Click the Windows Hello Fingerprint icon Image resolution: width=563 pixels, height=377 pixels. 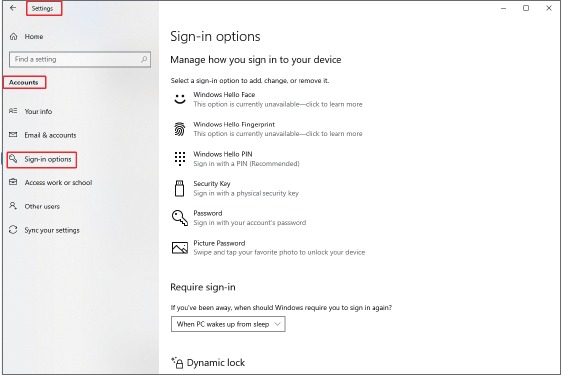point(180,129)
